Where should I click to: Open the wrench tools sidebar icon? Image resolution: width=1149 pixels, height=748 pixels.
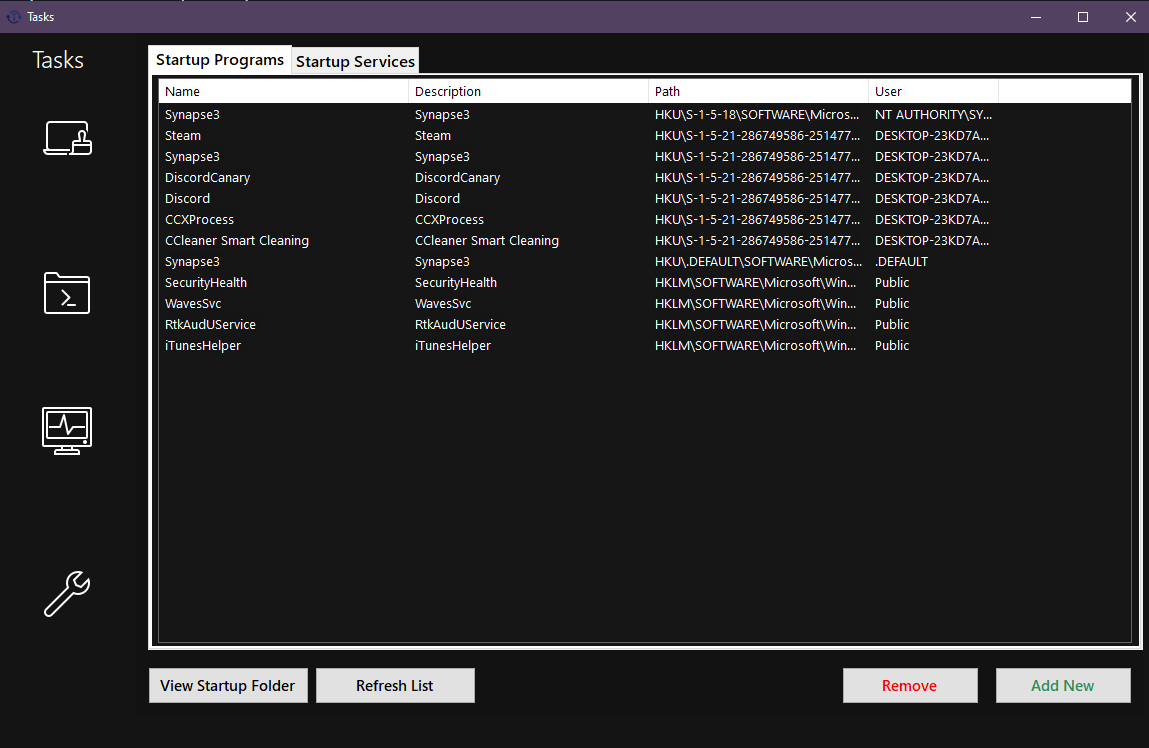click(67, 593)
